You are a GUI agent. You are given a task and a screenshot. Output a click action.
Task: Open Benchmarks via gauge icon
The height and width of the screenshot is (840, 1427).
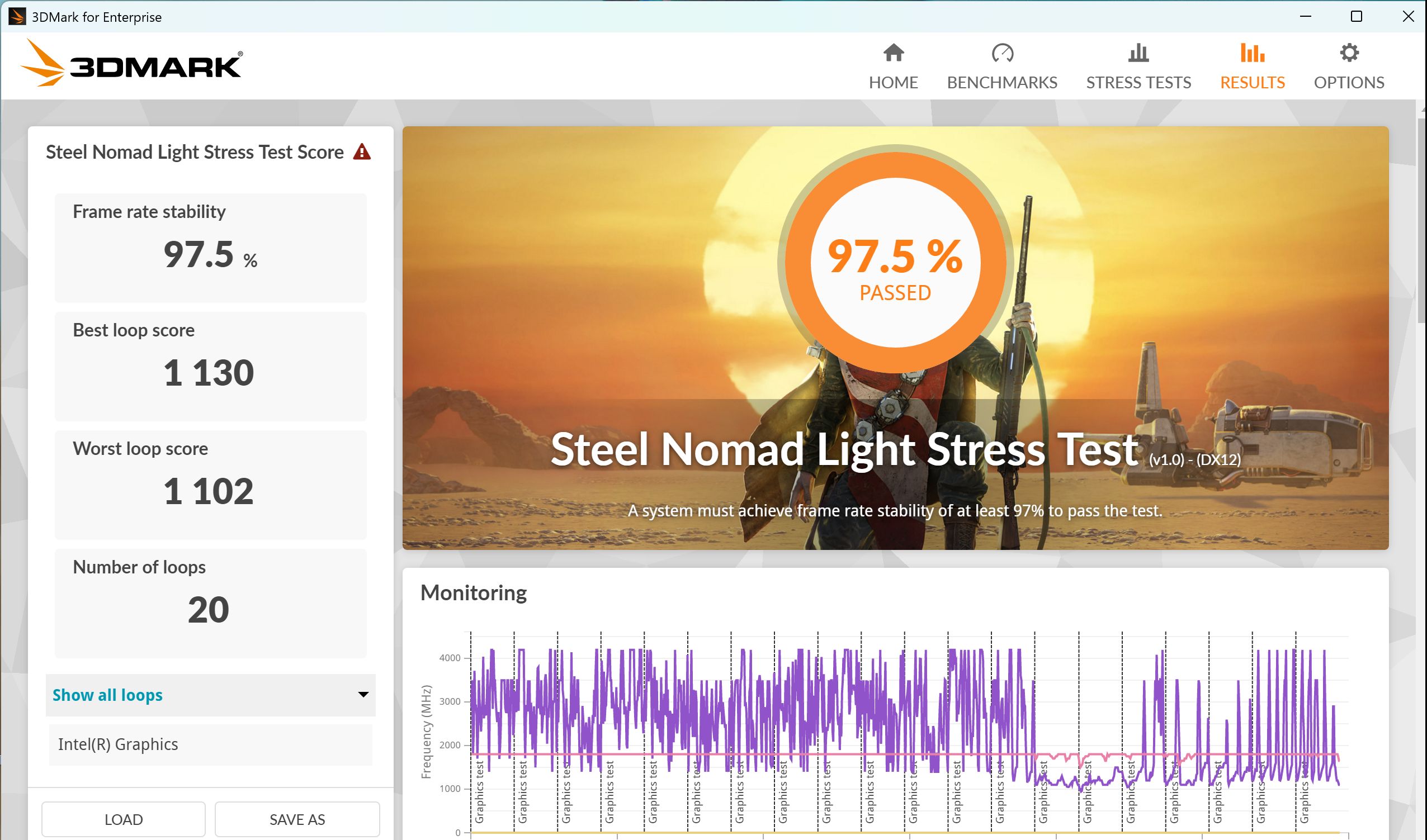point(1001,53)
